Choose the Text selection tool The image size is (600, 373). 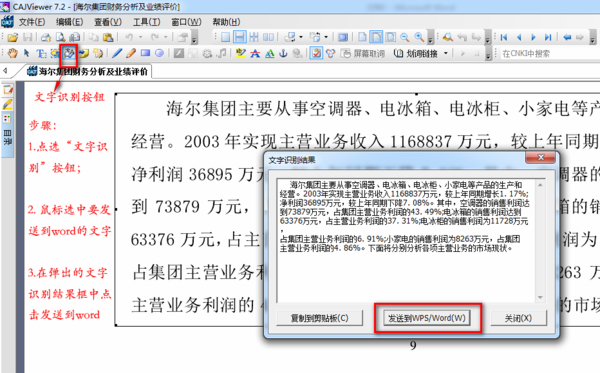(41, 53)
